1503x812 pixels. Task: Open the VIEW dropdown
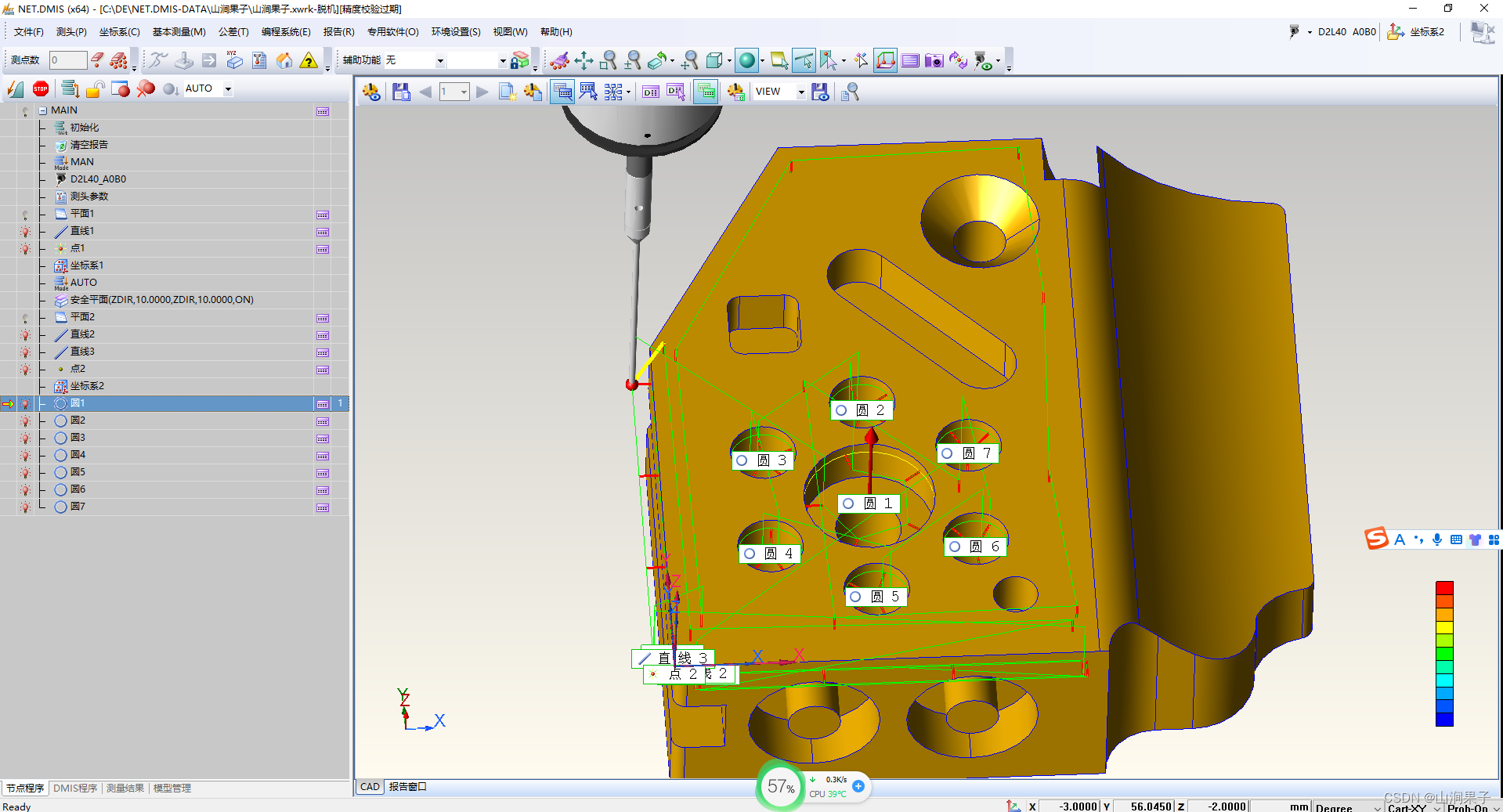pos(801,92)
